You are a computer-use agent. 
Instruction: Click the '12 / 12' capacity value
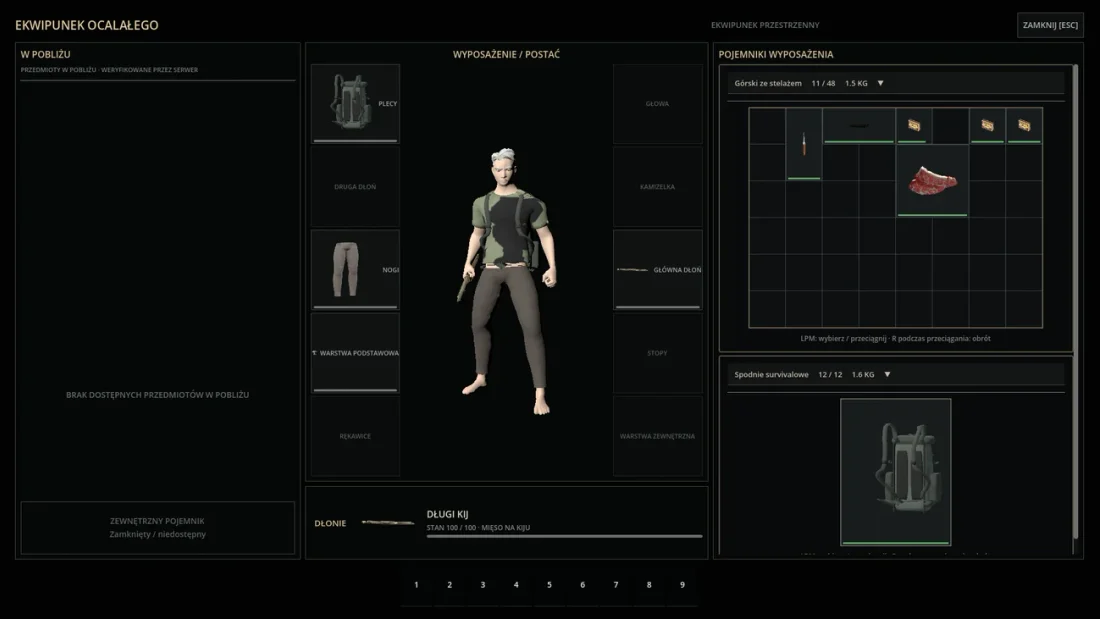click(x=830, y=375)
